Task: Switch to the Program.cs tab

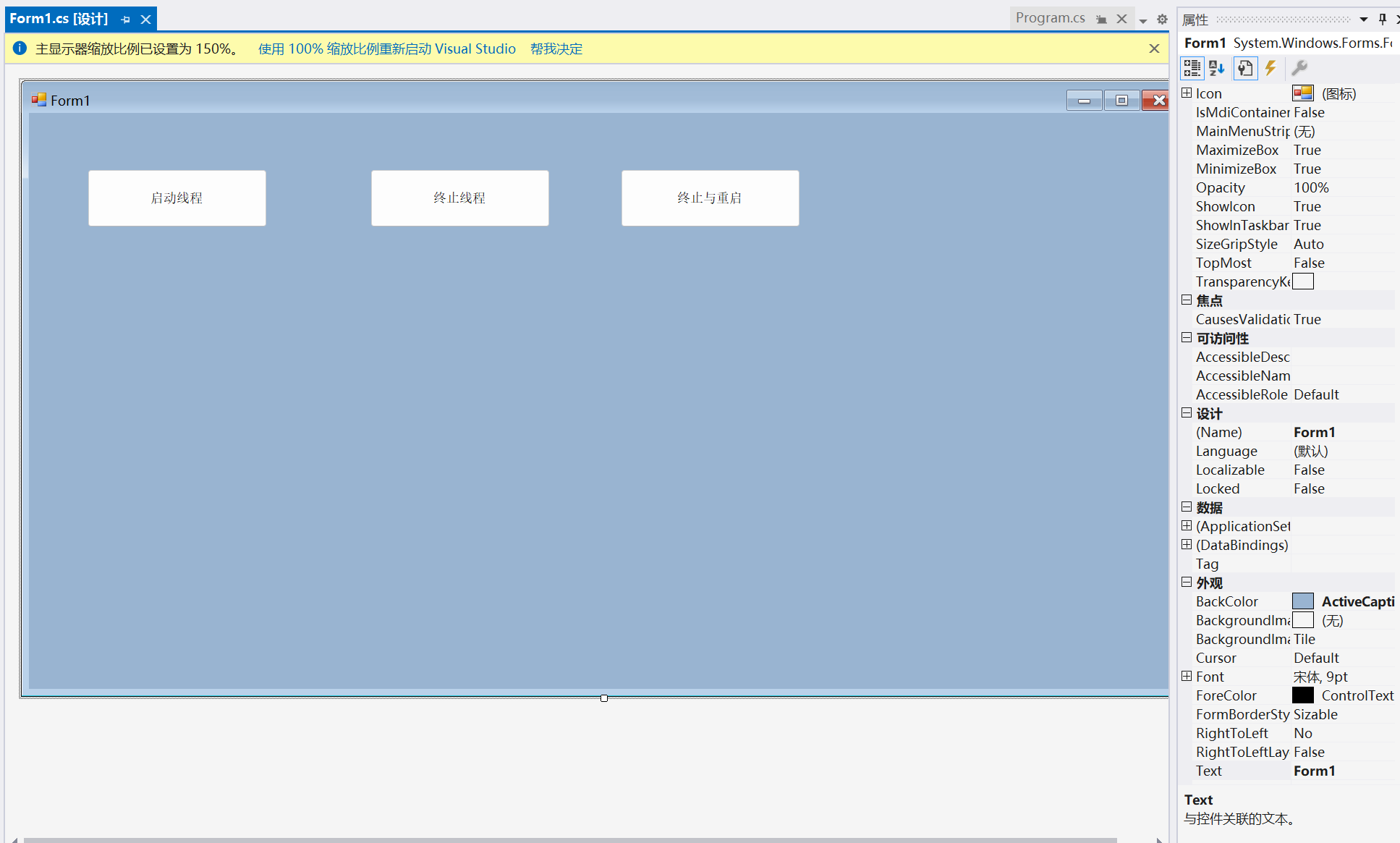Action: point(1050,18)
